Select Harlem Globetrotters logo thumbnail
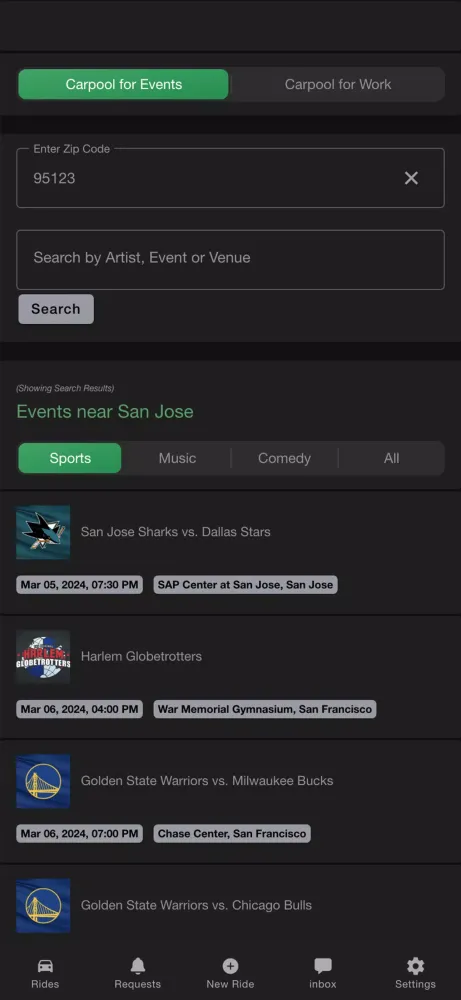 [43, 656]
